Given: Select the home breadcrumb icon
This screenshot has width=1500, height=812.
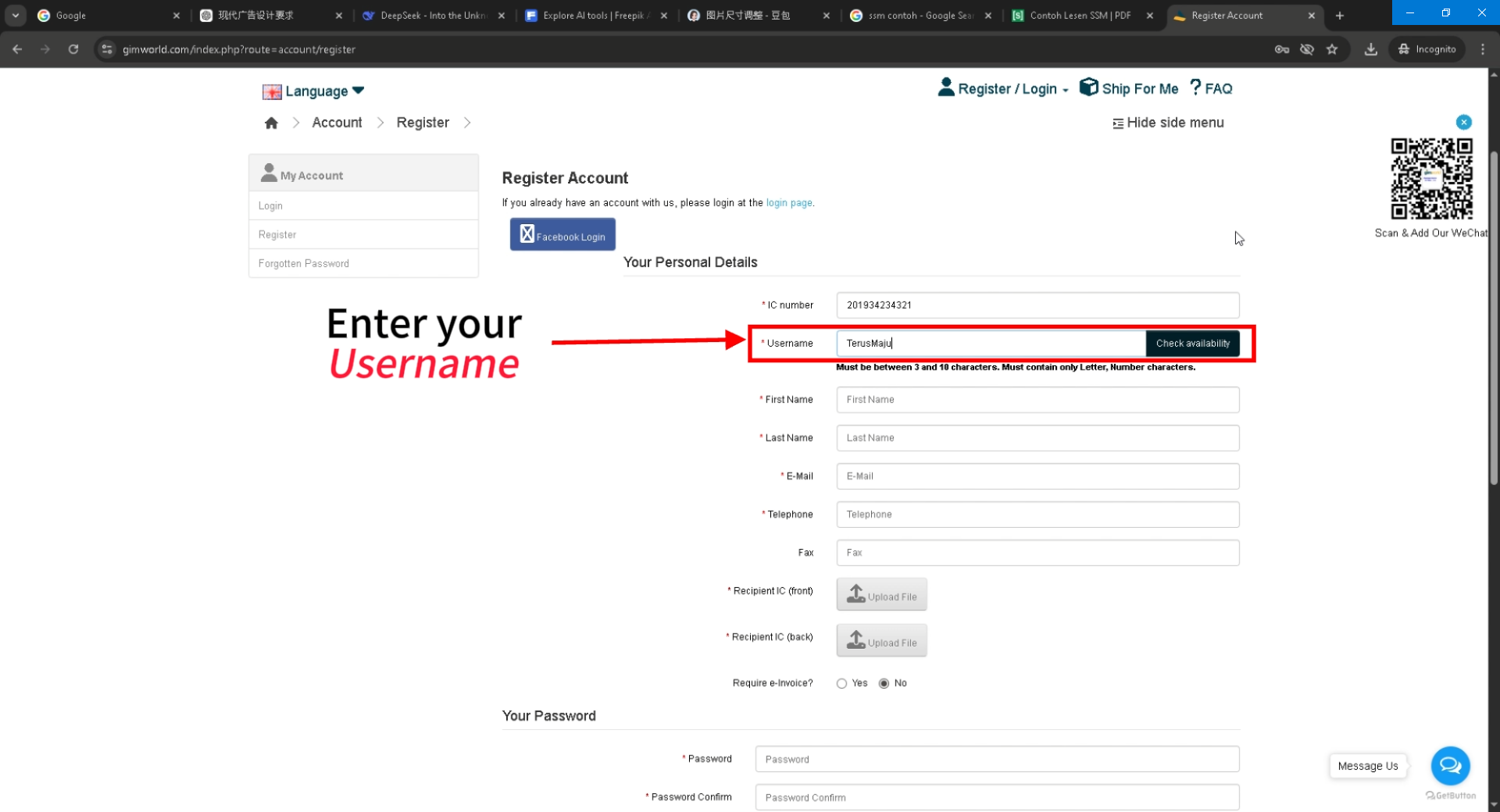Looking at the screenshot, I should (x=271, y=123).
